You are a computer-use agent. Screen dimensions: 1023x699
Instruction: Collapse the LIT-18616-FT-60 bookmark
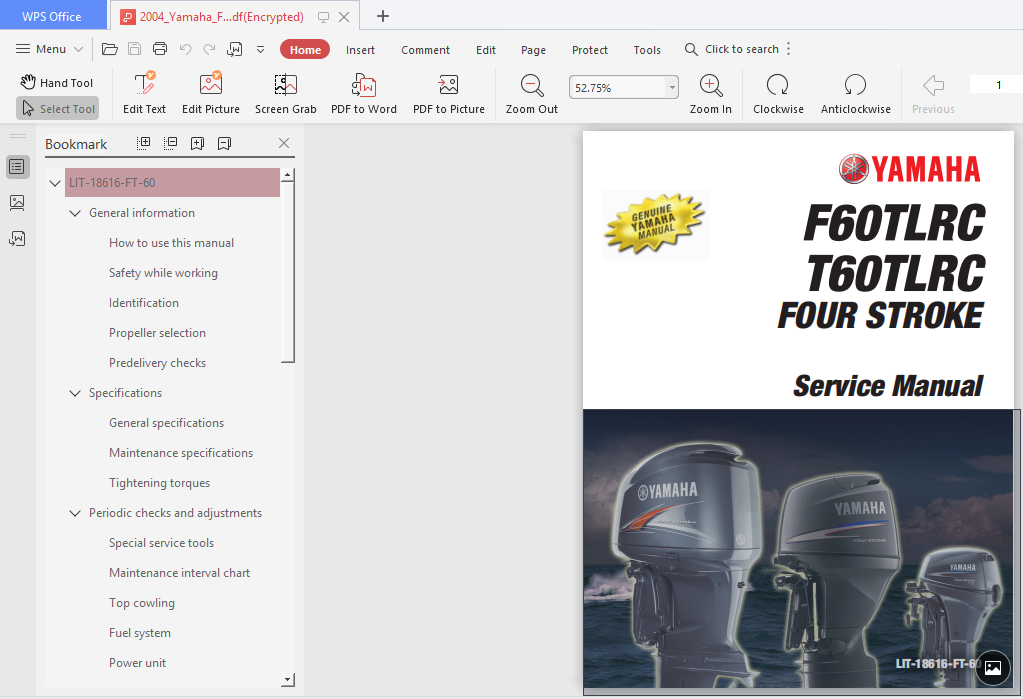coord(55,183)
